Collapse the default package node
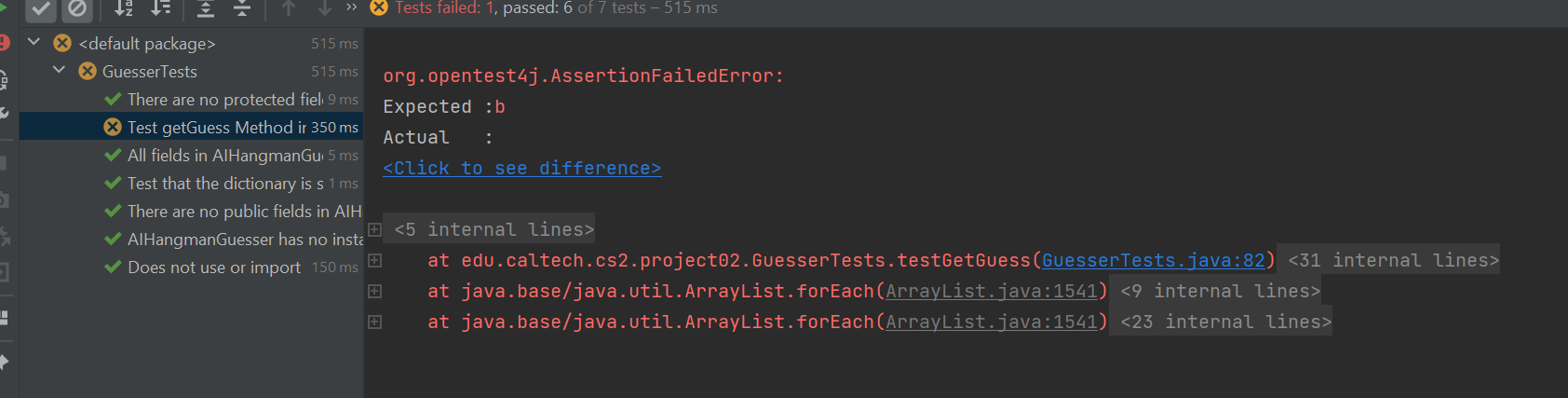Screen dimensions: 1568x398 34,43
